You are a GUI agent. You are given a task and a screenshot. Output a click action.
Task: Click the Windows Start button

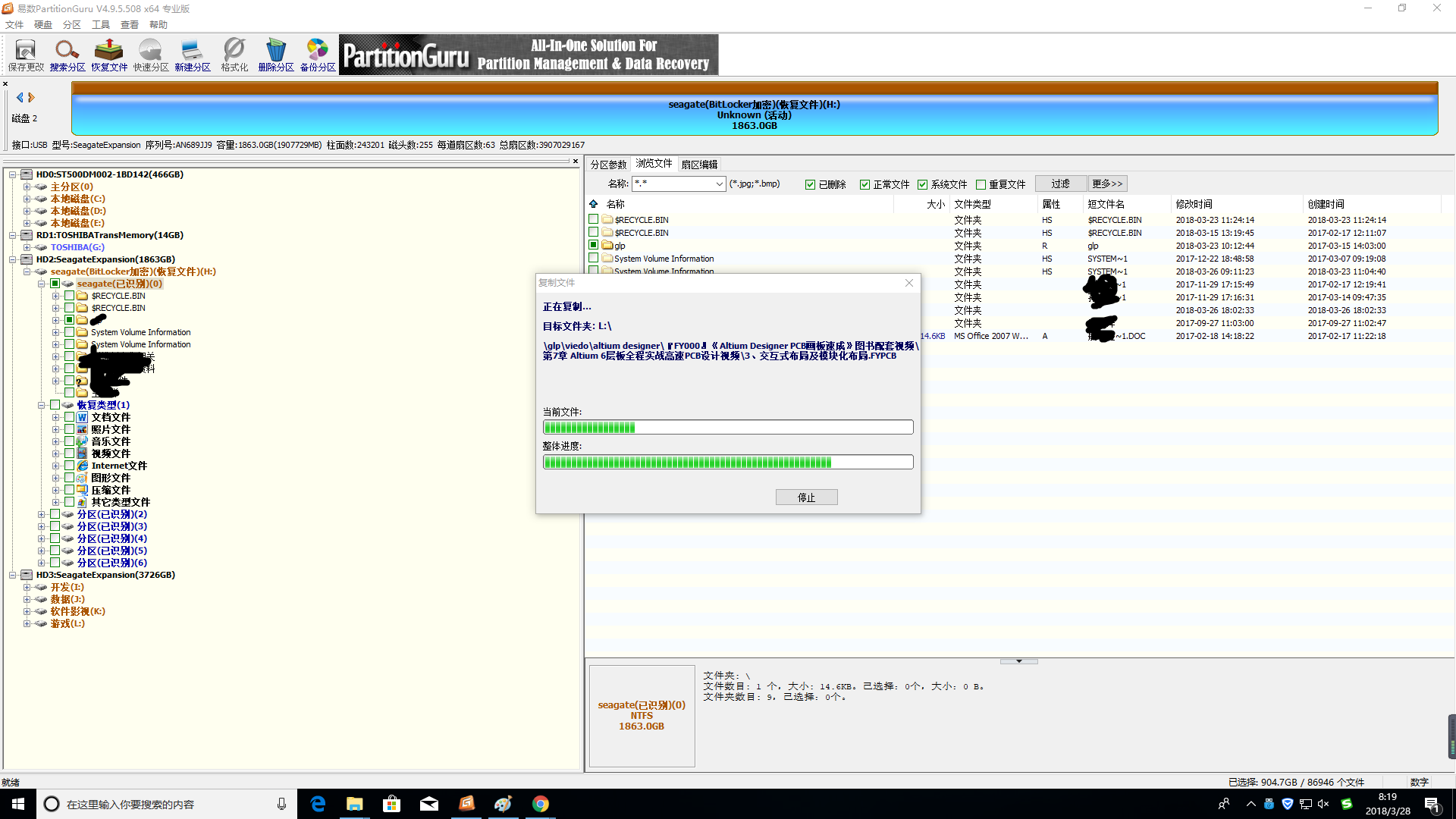pos(18,804)
